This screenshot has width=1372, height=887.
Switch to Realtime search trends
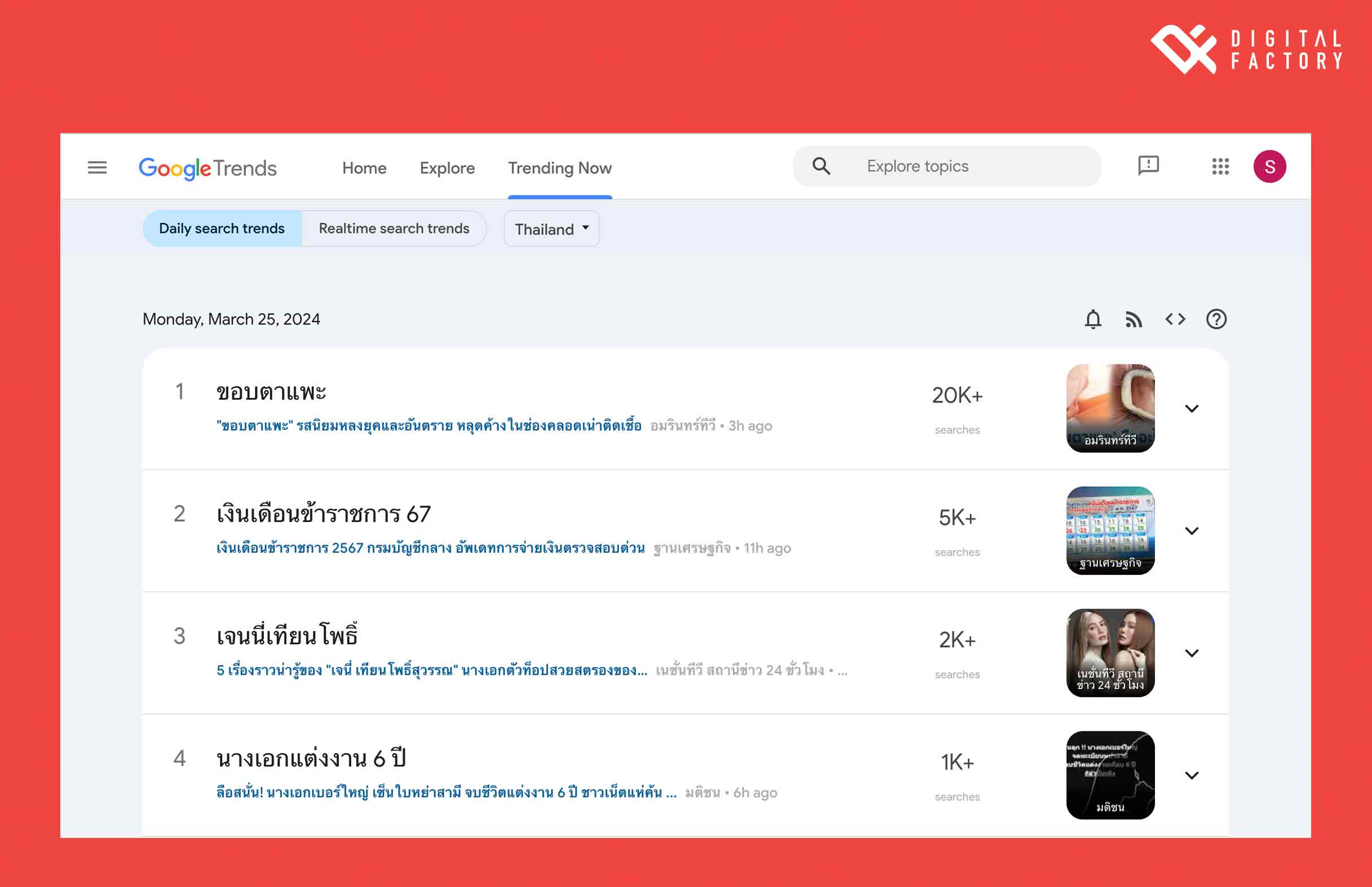coord(394,229)
